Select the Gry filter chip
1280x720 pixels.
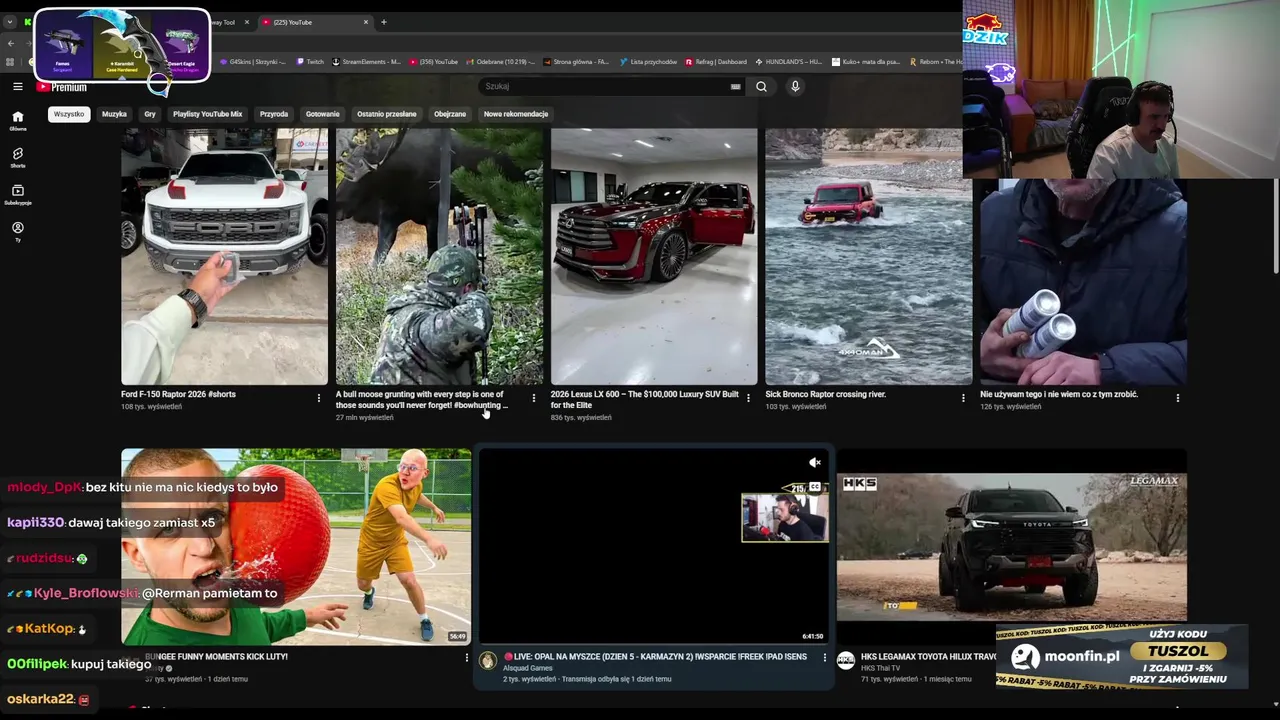click(x=150, y=114)
